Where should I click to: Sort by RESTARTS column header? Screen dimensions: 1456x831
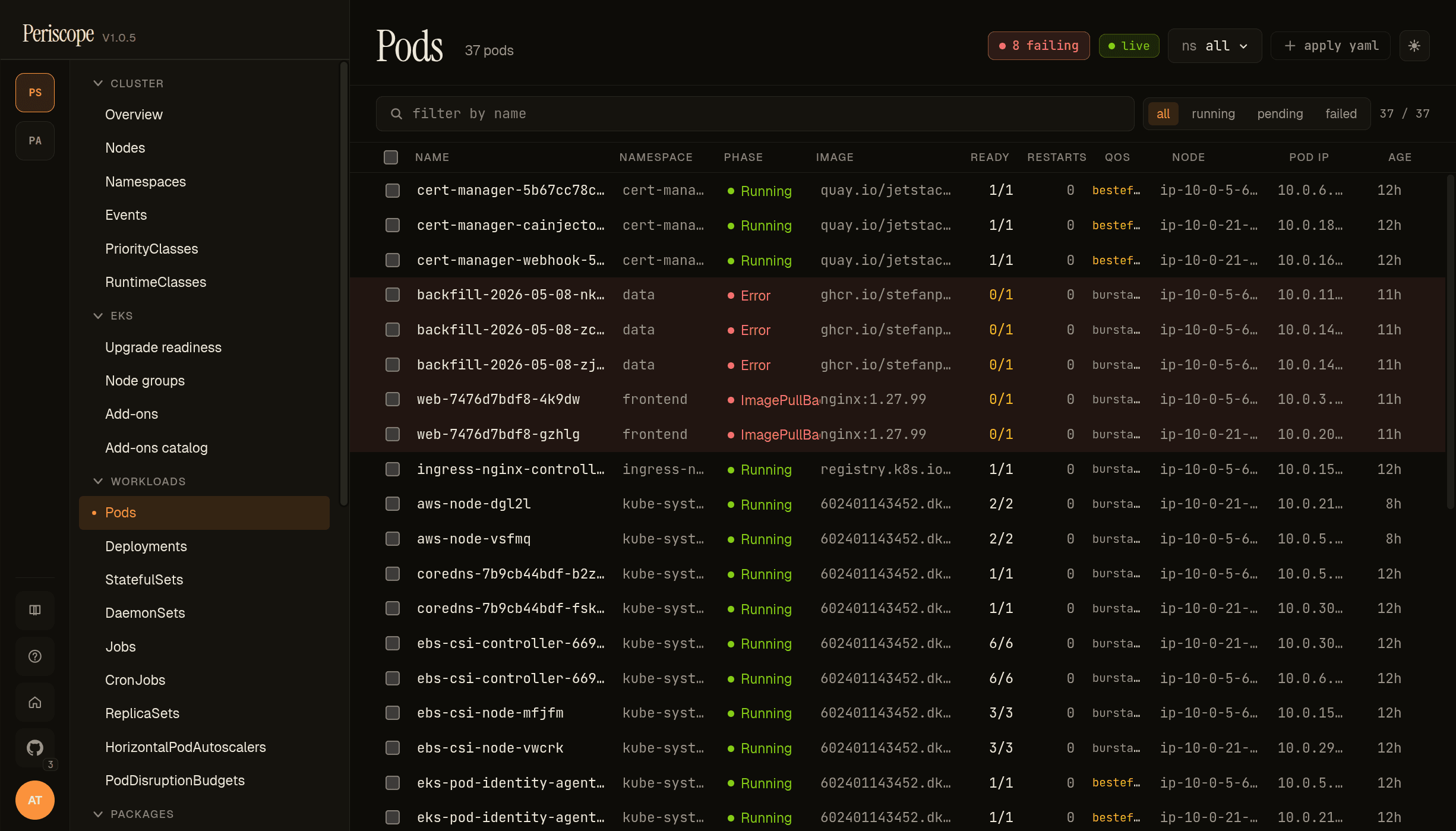click(1056, 157)
